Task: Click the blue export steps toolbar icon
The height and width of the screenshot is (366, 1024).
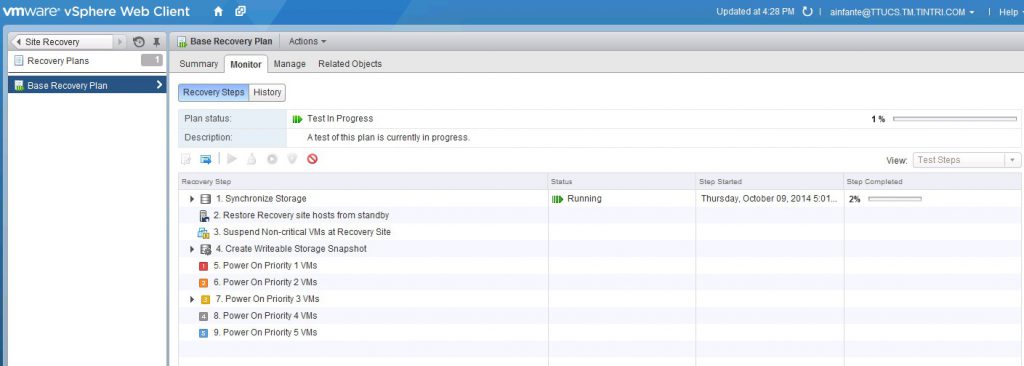Action: pyautogui.click(x=206, y=159)
